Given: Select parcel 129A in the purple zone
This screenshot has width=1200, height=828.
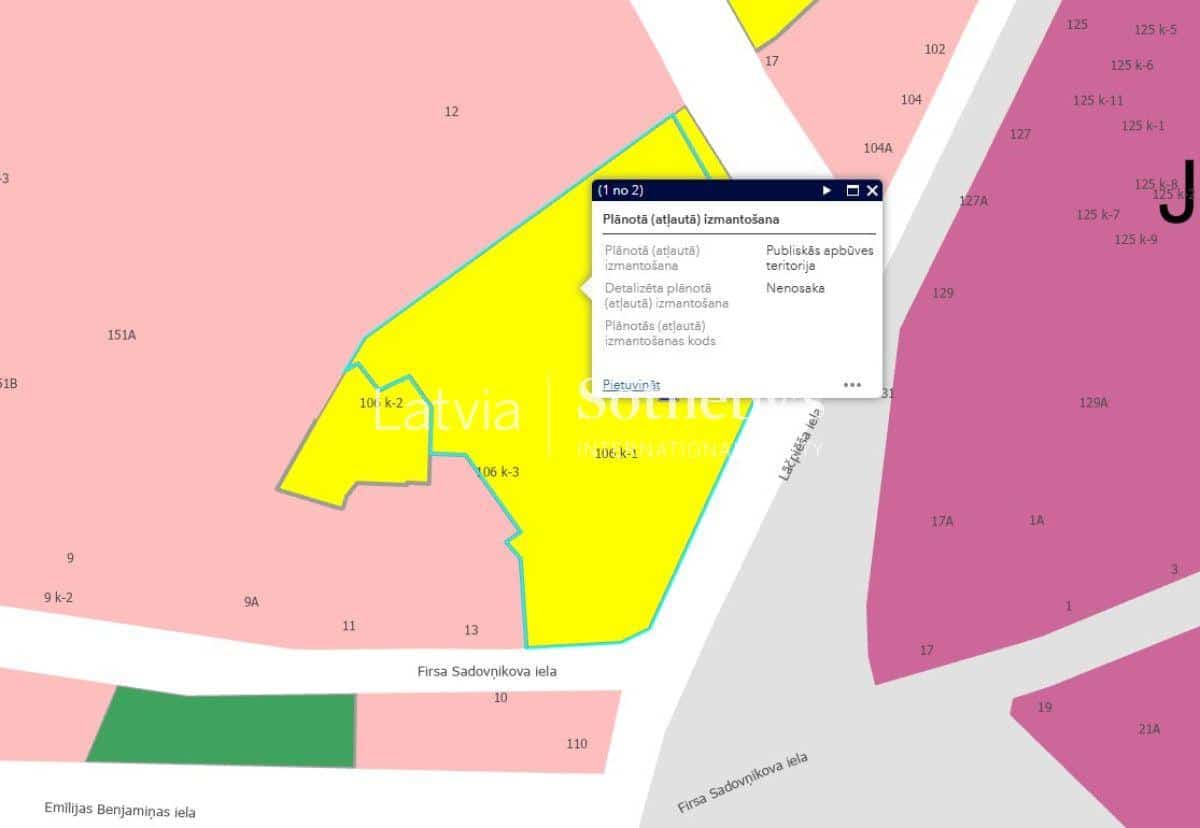Looking at the screenshot, I should [x=1093, y=403].
